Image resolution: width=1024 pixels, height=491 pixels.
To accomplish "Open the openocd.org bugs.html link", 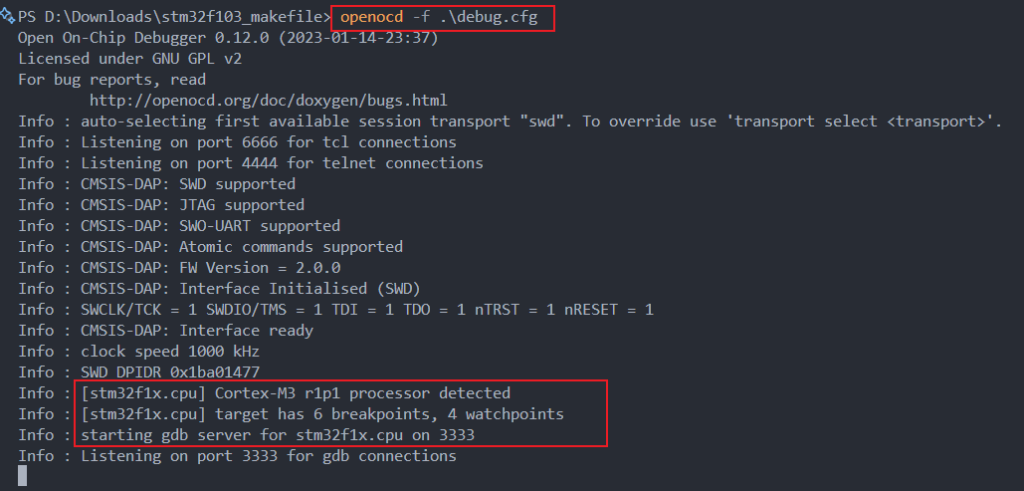I will click(x=268, y=100).
